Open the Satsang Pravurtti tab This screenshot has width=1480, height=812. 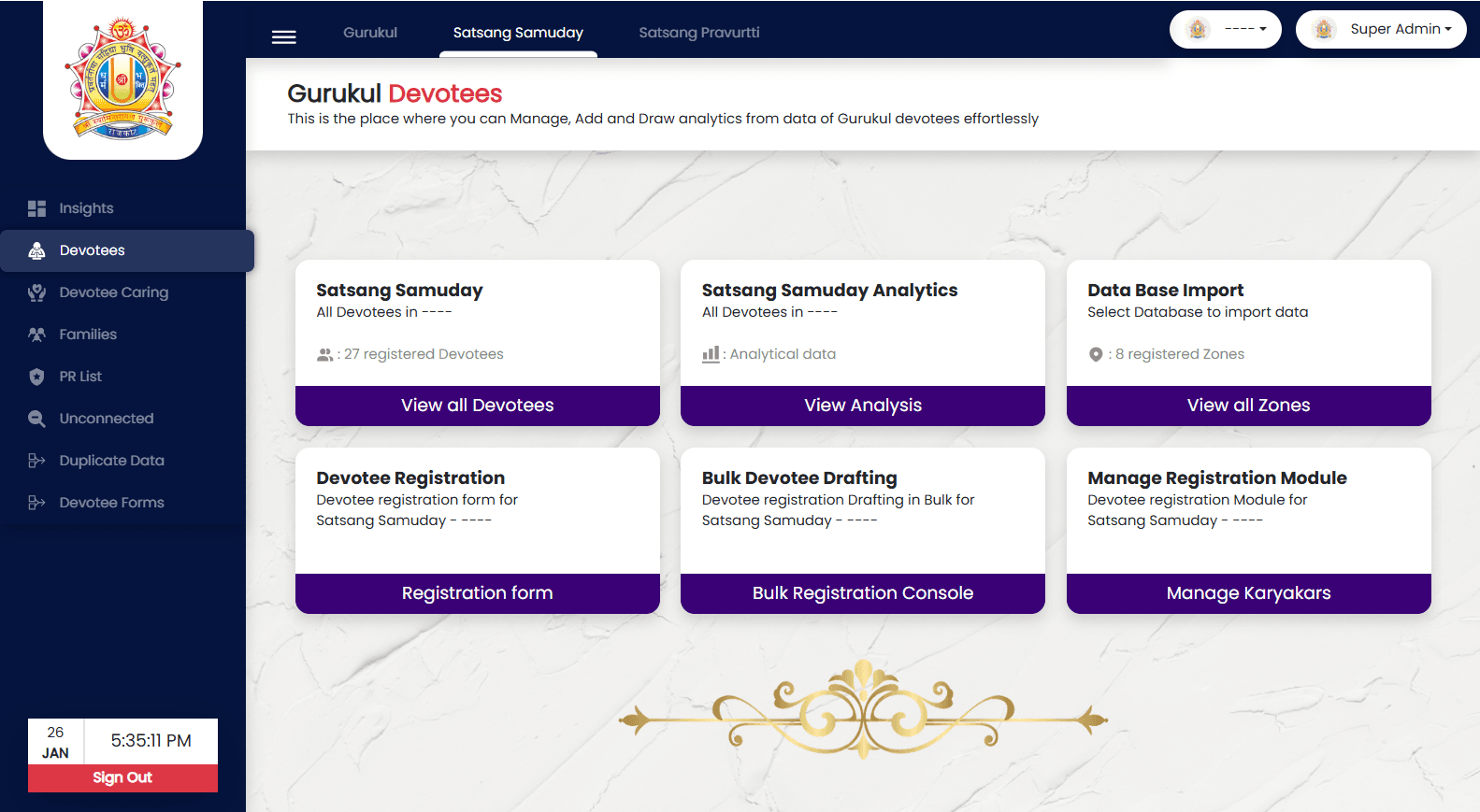point(698,33)
